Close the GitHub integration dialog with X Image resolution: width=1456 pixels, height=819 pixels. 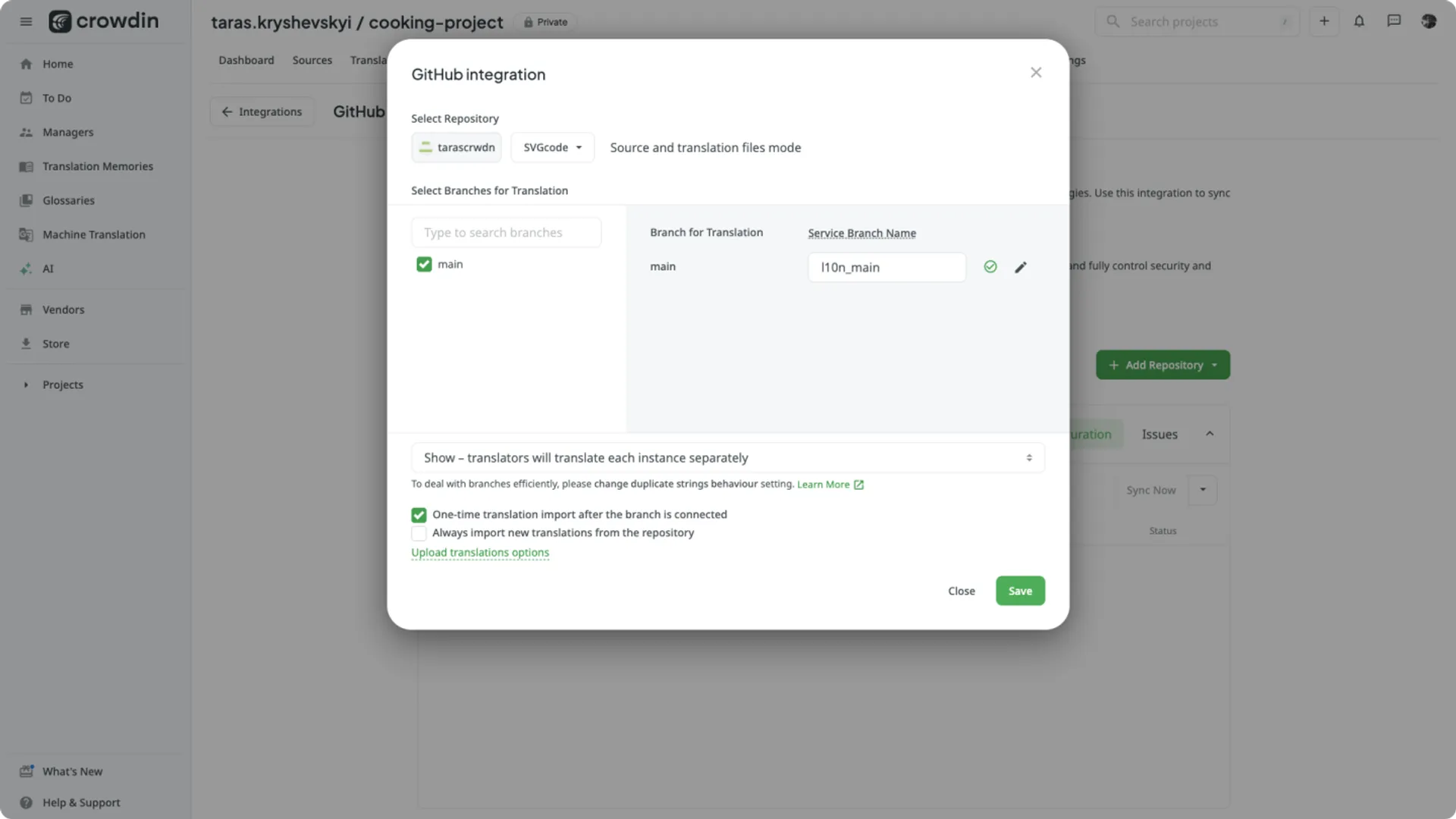[1036, 72]
